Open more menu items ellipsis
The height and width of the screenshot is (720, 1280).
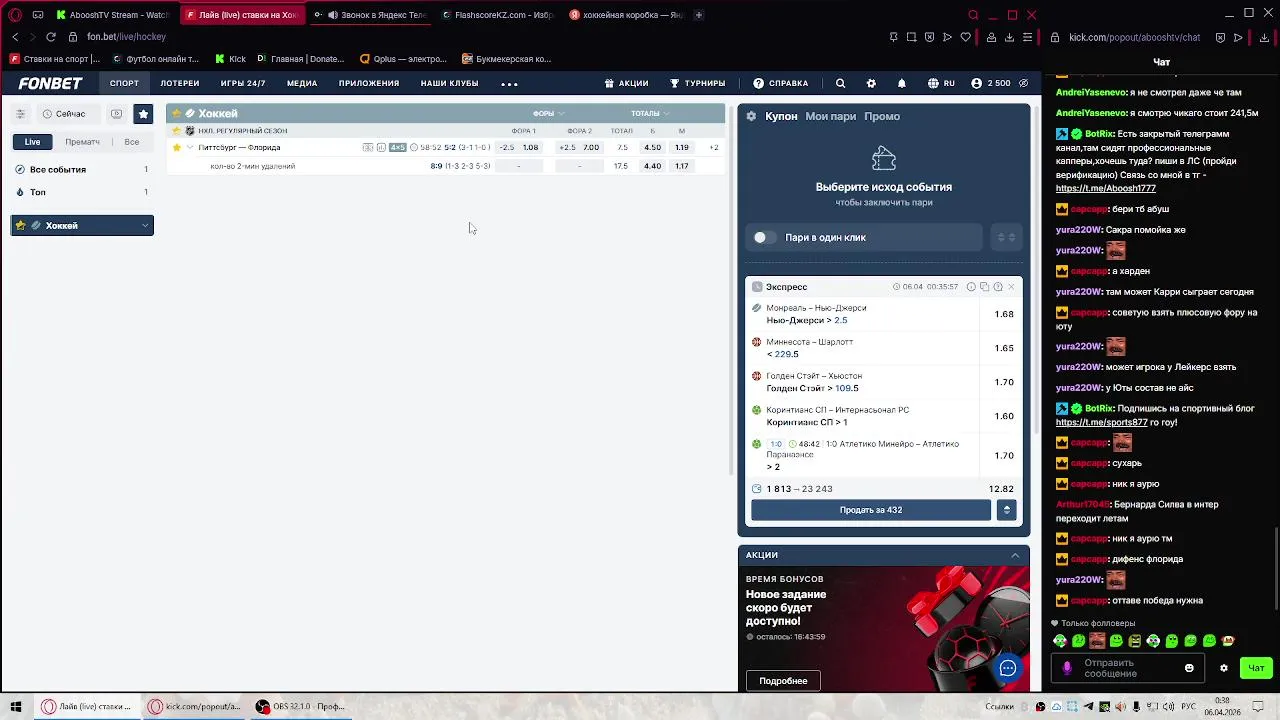tap(509, 84)
